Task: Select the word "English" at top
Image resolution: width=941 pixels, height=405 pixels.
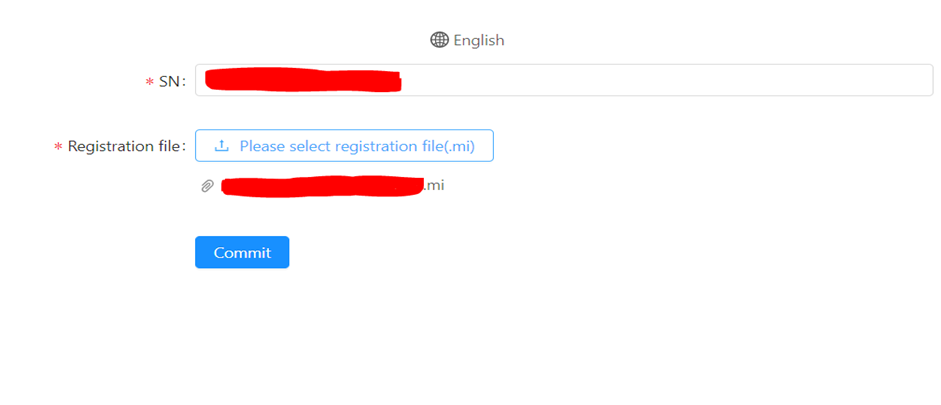Action: 479,40
